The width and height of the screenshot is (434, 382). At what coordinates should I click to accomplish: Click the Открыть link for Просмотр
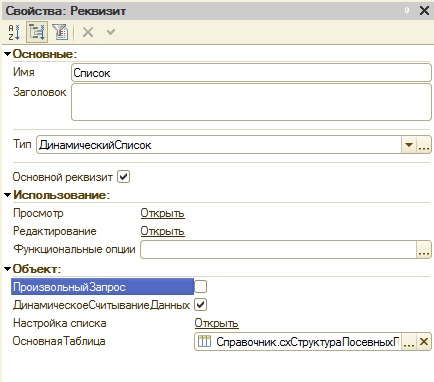[x=162, y=213]
